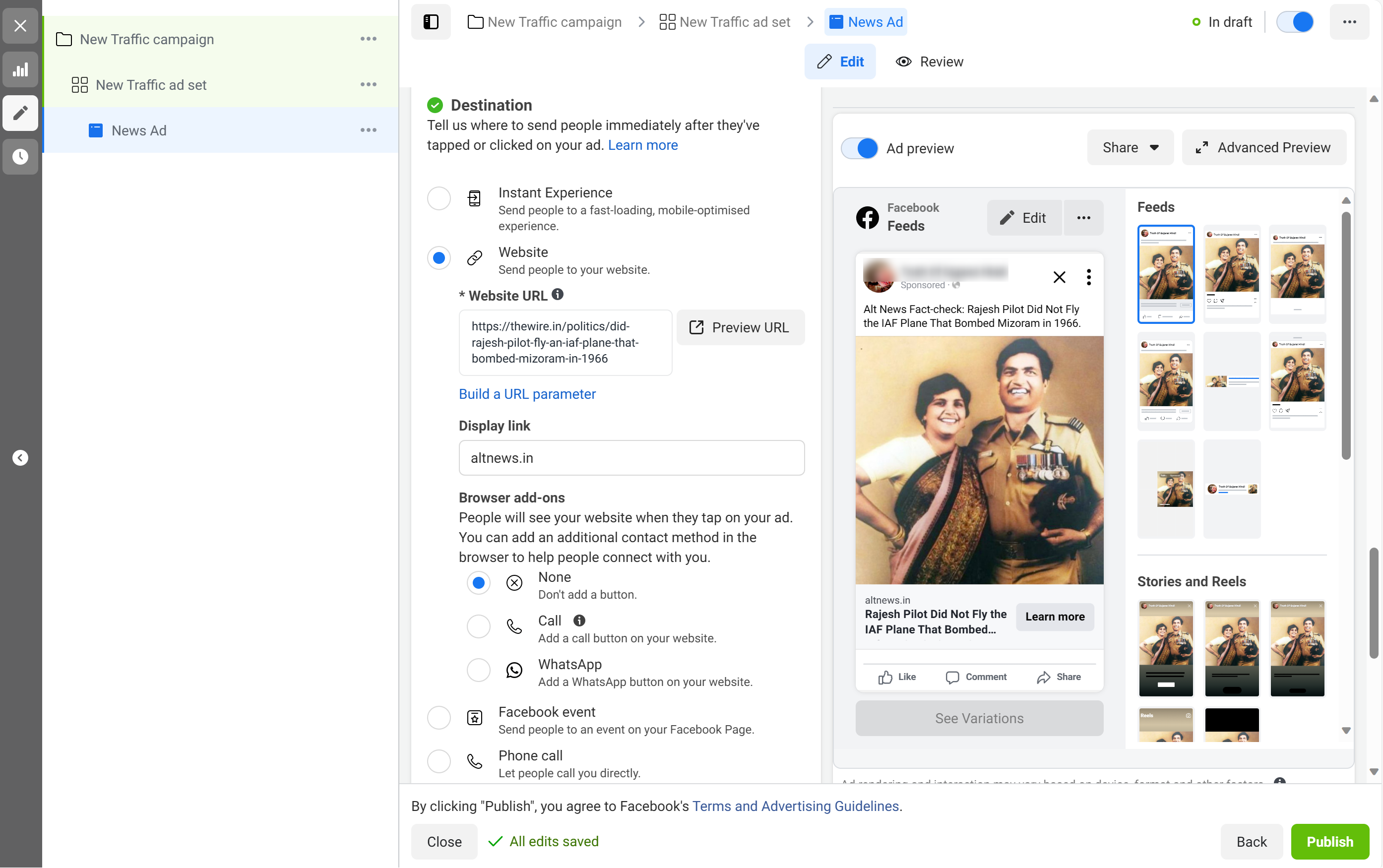This screenshot has height=868, width=1383.
Task: Select Phone call destination
Action: click(439, 761)
